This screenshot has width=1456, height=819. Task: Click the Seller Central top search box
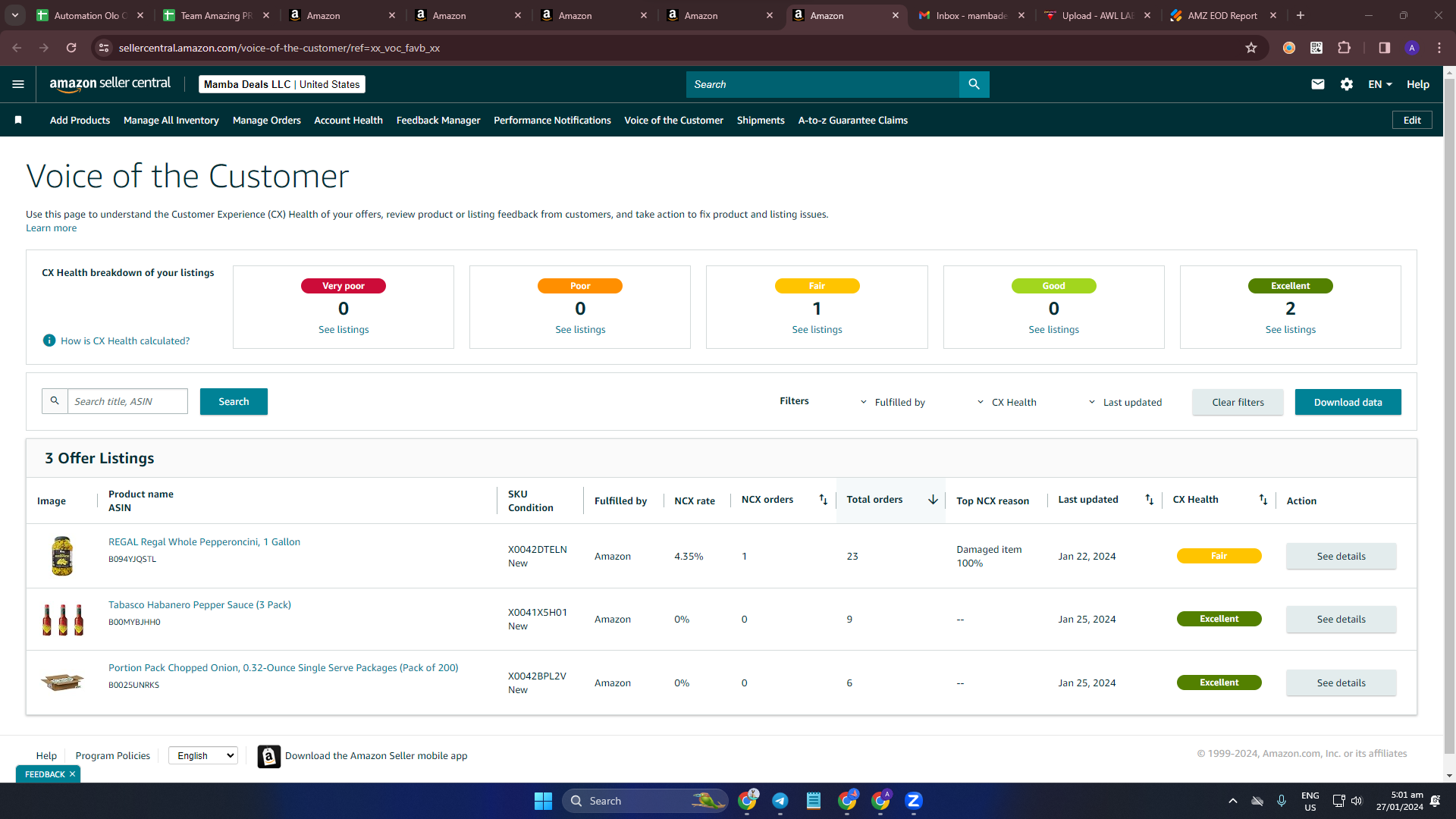pyautogui.click(x=823, y=84)
